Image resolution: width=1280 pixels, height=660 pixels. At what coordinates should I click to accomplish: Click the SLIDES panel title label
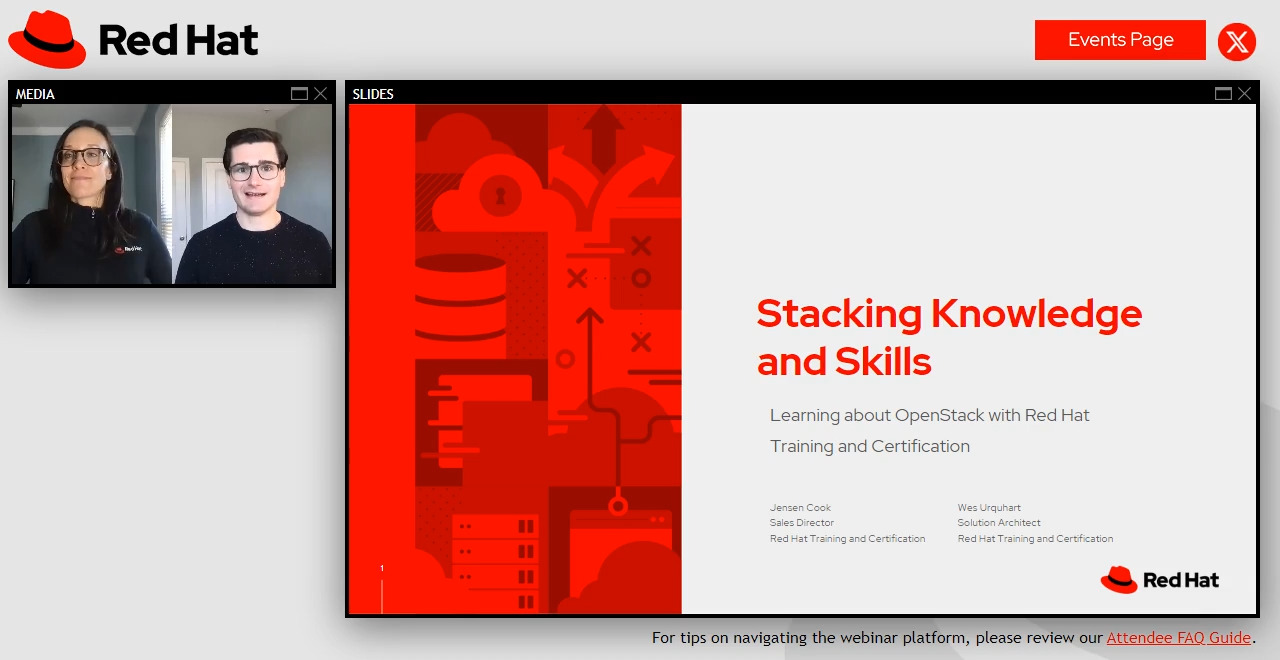373,94
